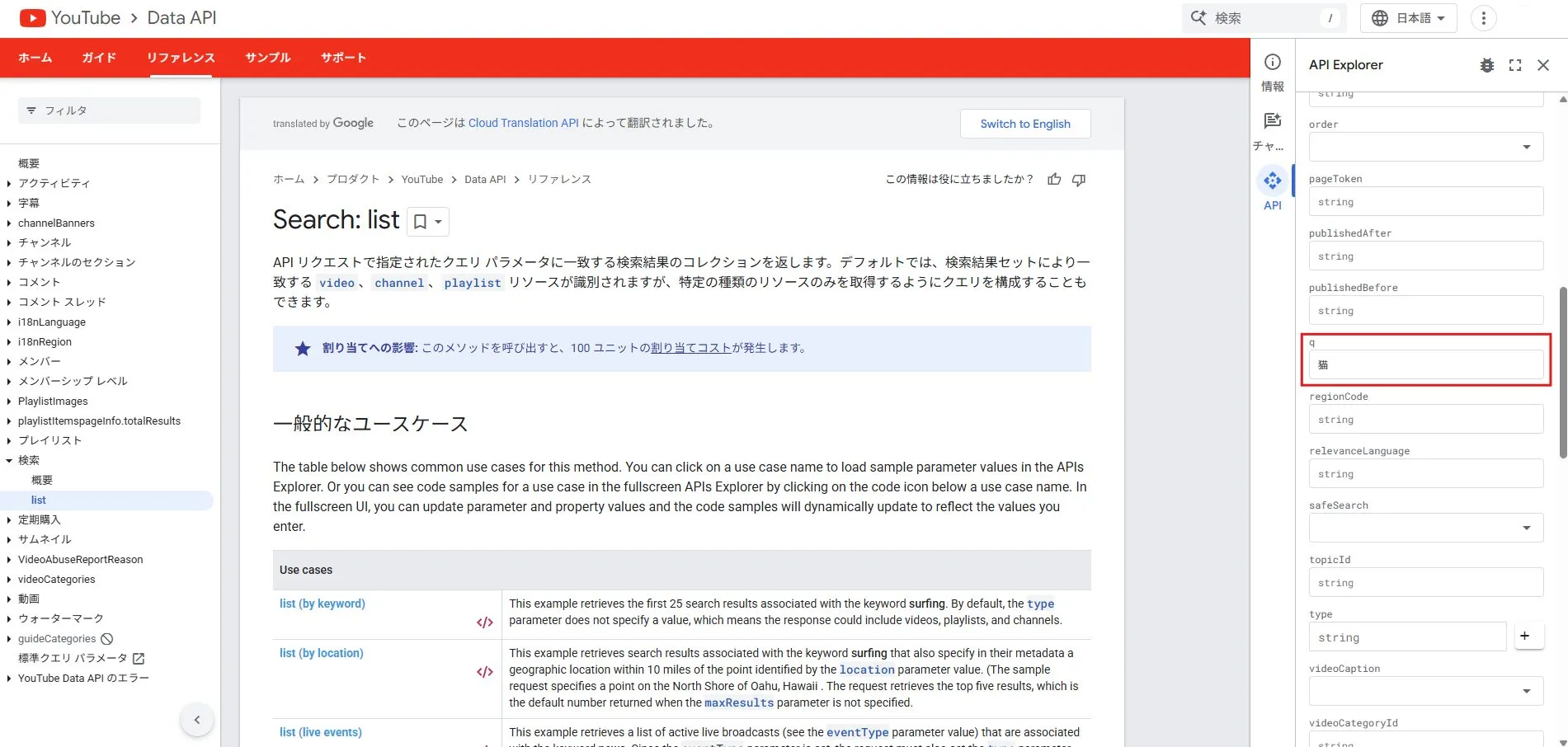Open the safeSearch dropdown
1568x747 pixels.
pyautogui.click(x=1426, y=528)
